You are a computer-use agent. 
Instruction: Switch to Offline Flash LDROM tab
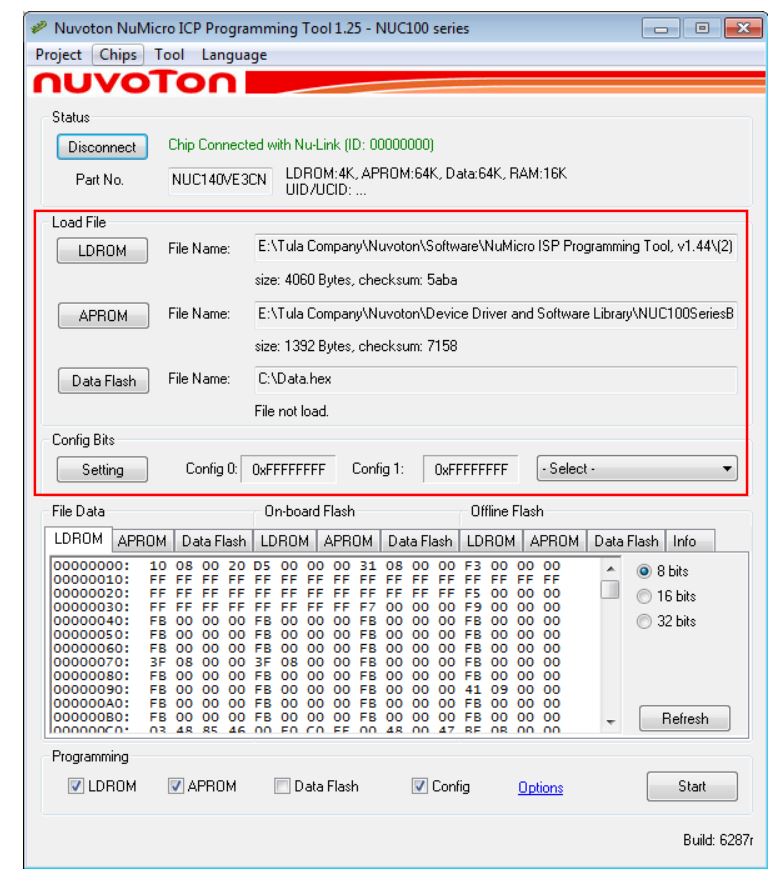pos(491,541)
